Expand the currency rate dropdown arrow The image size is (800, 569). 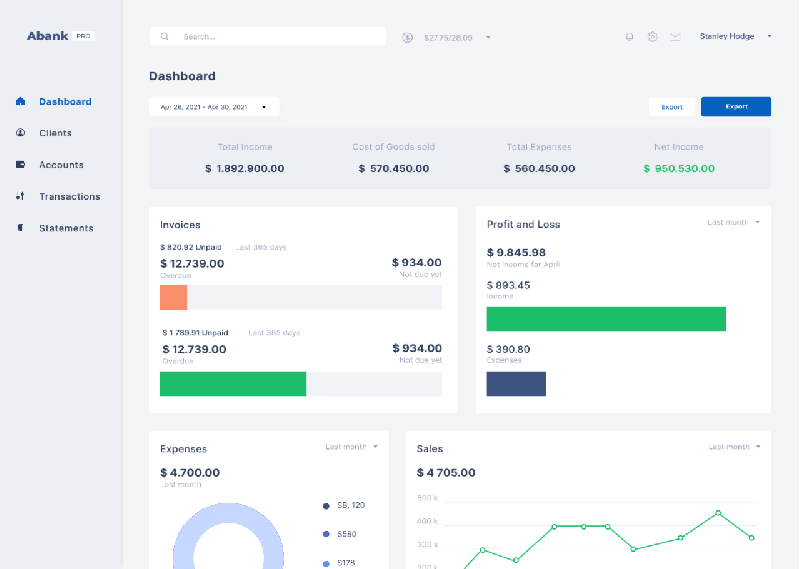pos(488,37)
